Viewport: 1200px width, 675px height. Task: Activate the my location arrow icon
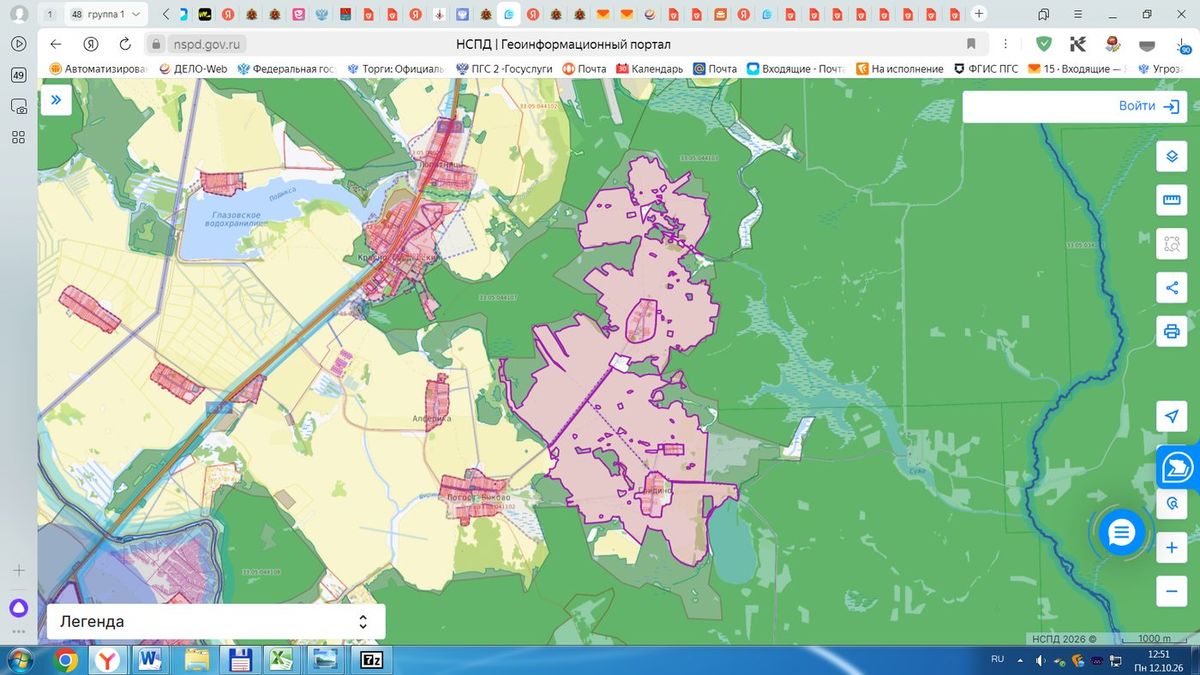[1172, 417]
